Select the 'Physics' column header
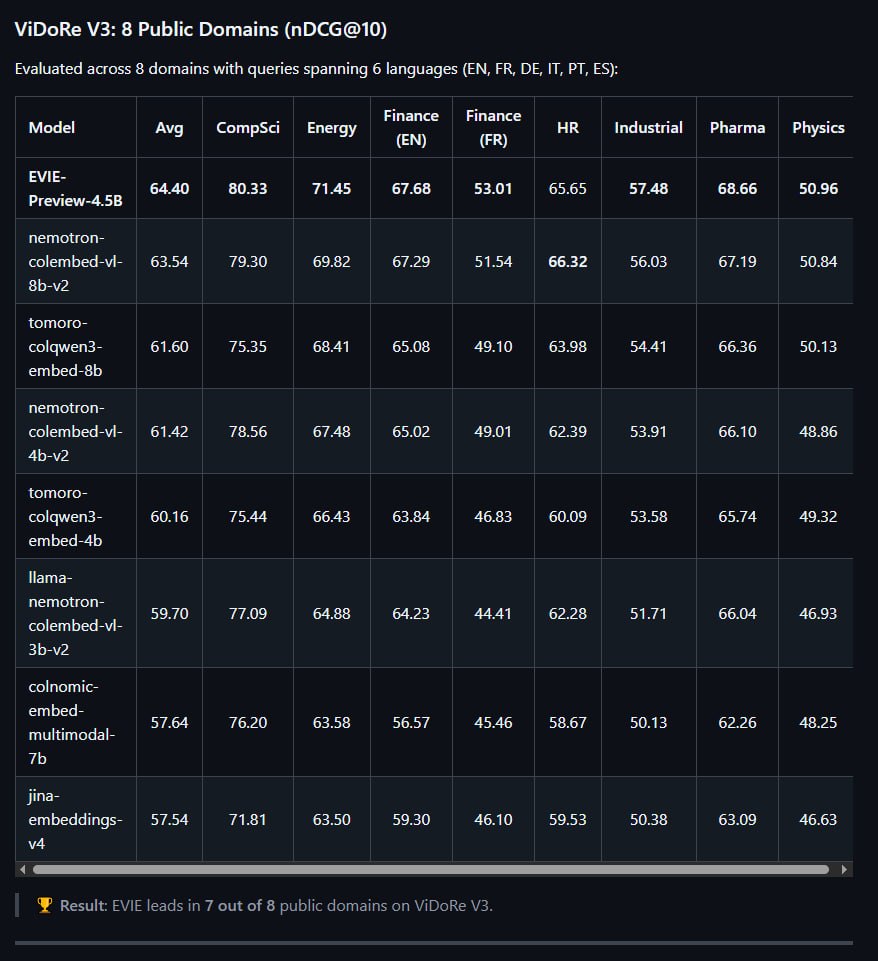This screenshot has width=878, height=961. coord(818,127)
